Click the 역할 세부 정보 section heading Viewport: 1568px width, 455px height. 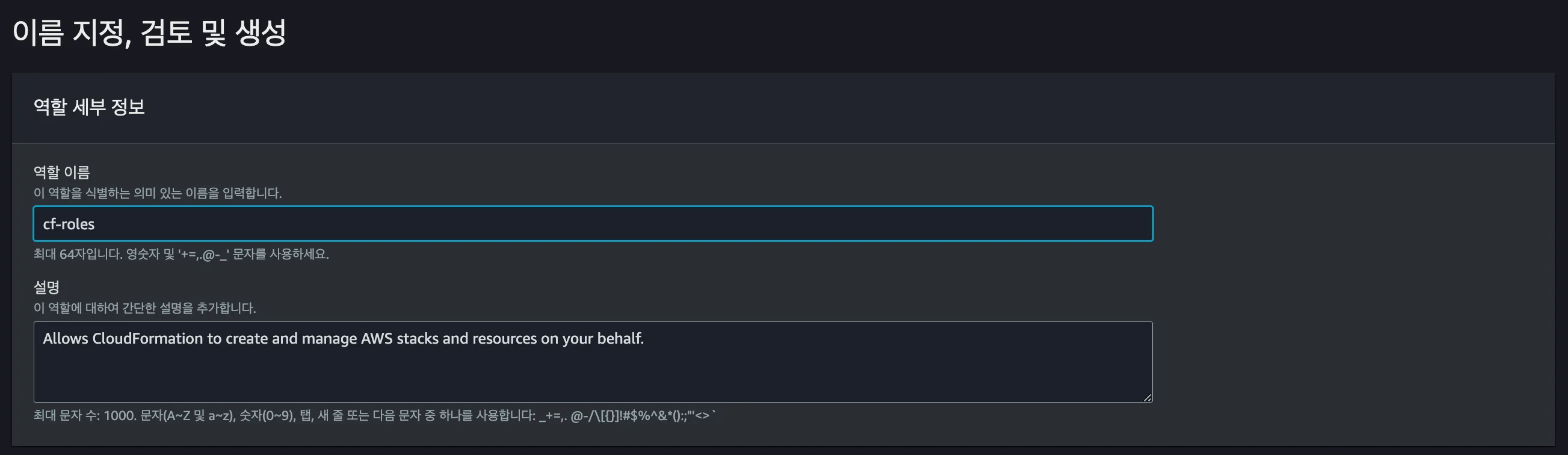(x=89, y=107)
